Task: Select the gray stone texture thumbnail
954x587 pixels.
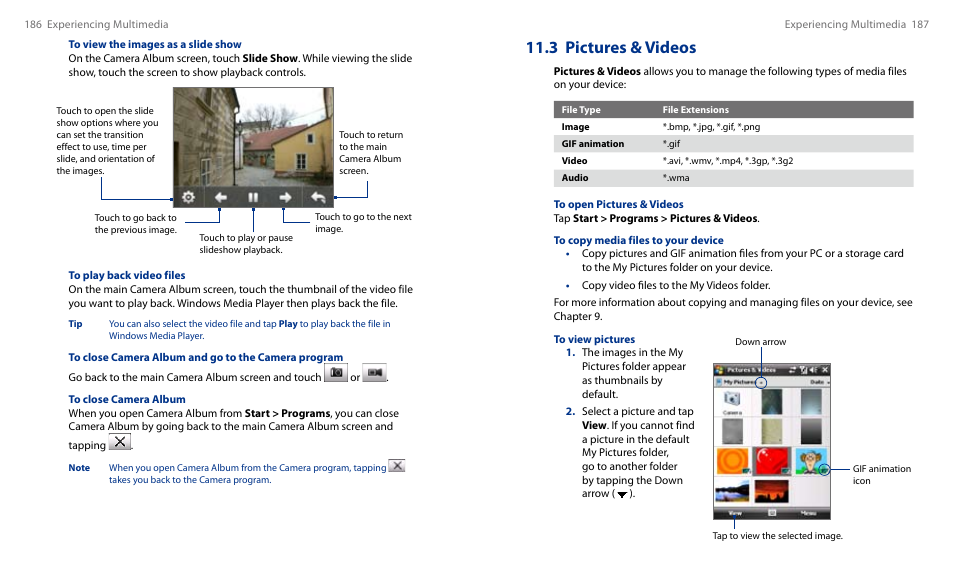Action: [x=733, y=431]
